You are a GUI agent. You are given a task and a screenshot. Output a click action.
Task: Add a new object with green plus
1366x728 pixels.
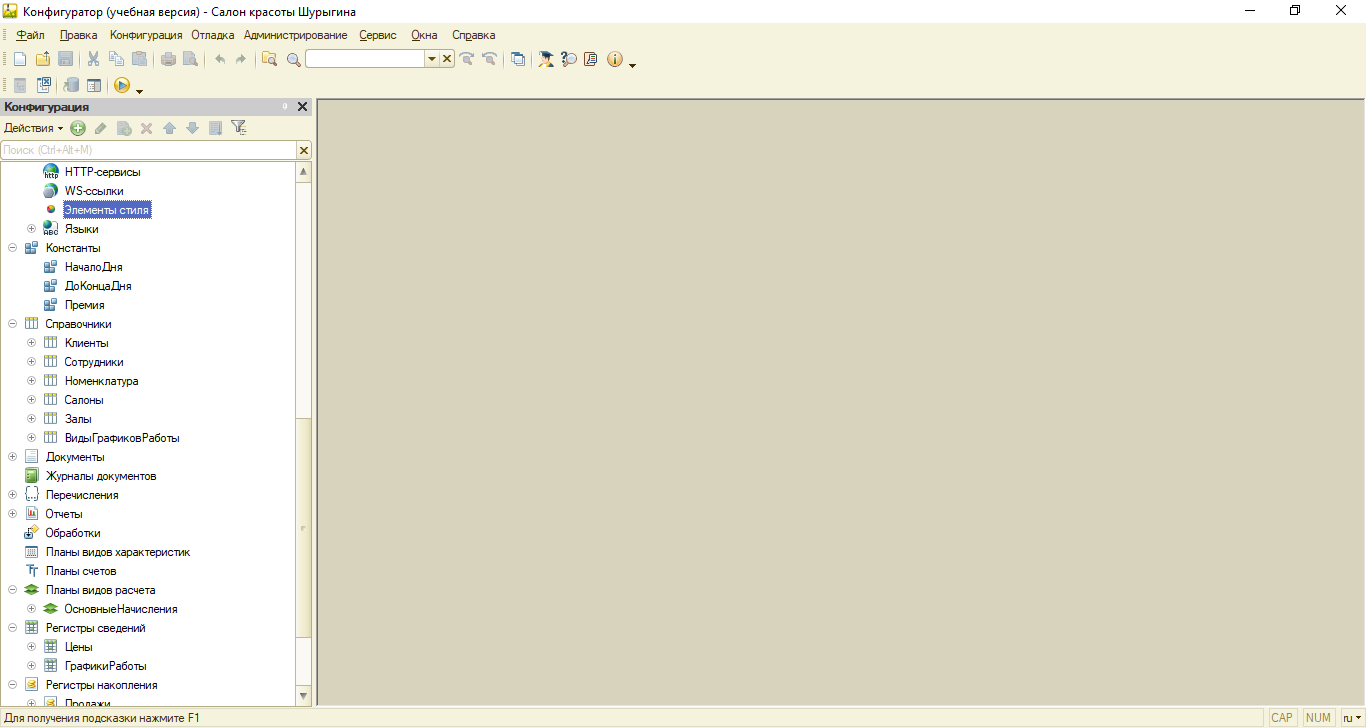(x=78, y=128)
